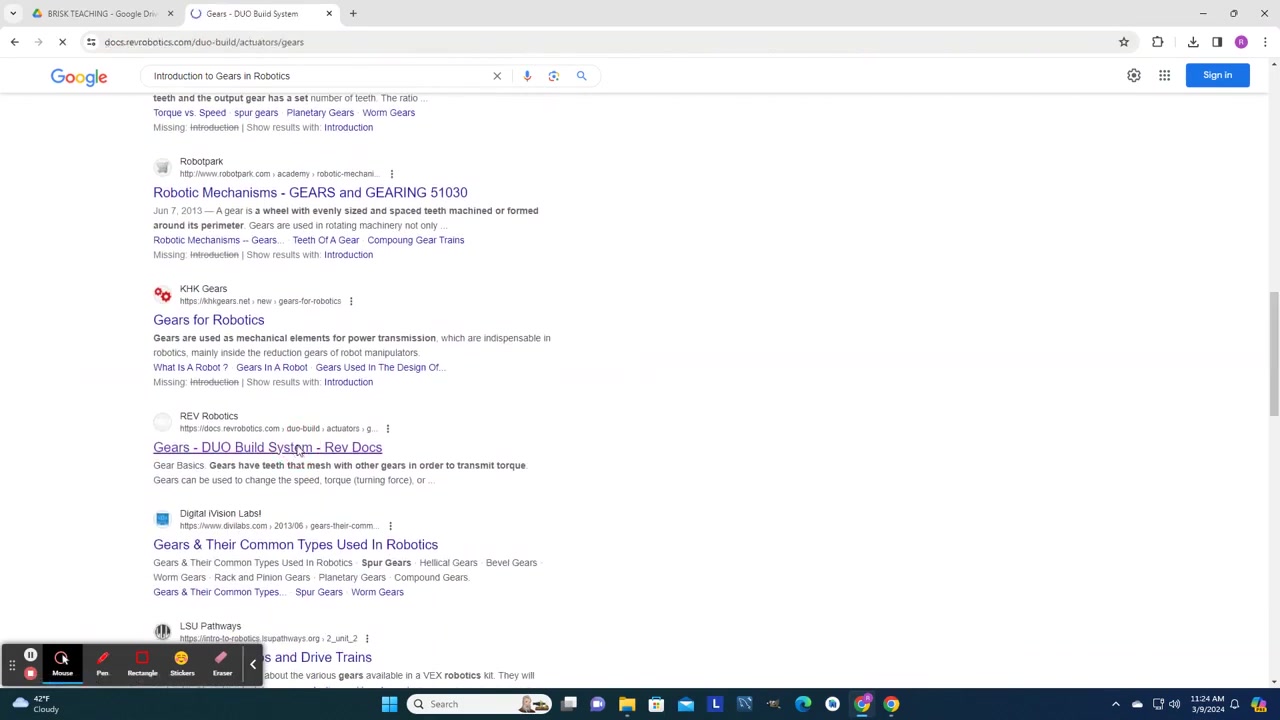
Task: Open more options for Robotpark result
Action: [x=391, y=174]
